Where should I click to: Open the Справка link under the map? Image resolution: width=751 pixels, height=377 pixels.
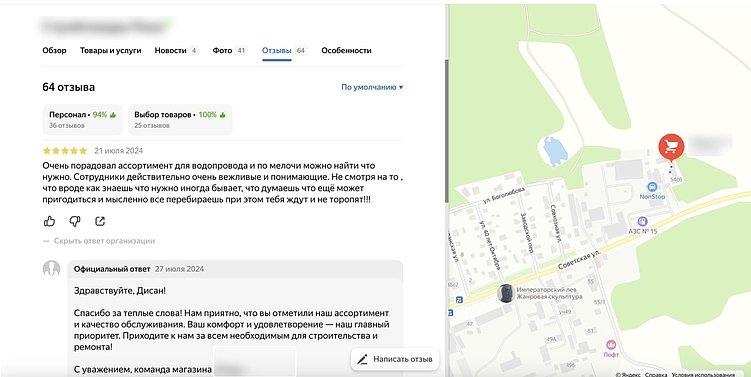[655, 374]
